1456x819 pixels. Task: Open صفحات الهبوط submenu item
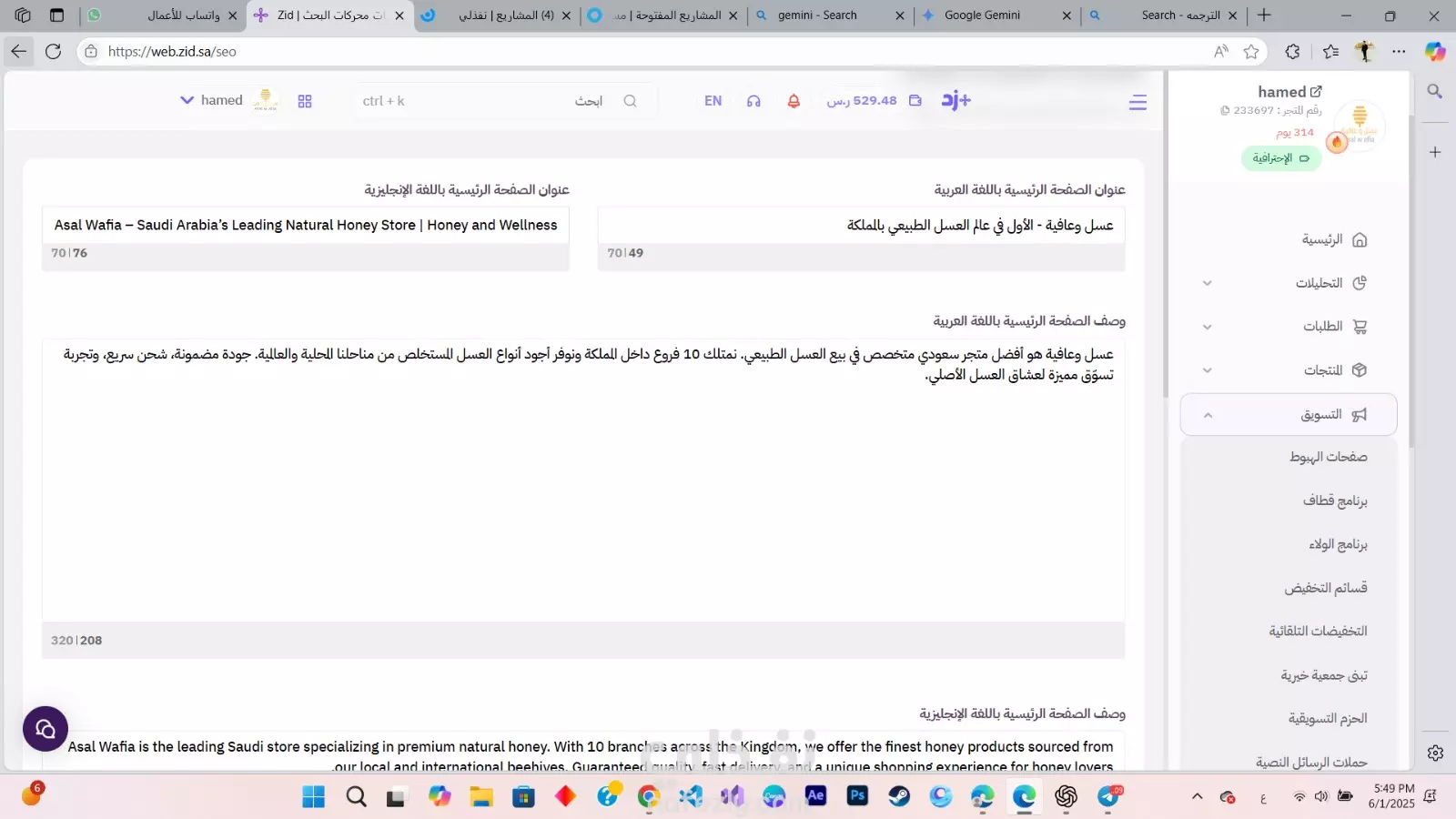point(1328,457)
